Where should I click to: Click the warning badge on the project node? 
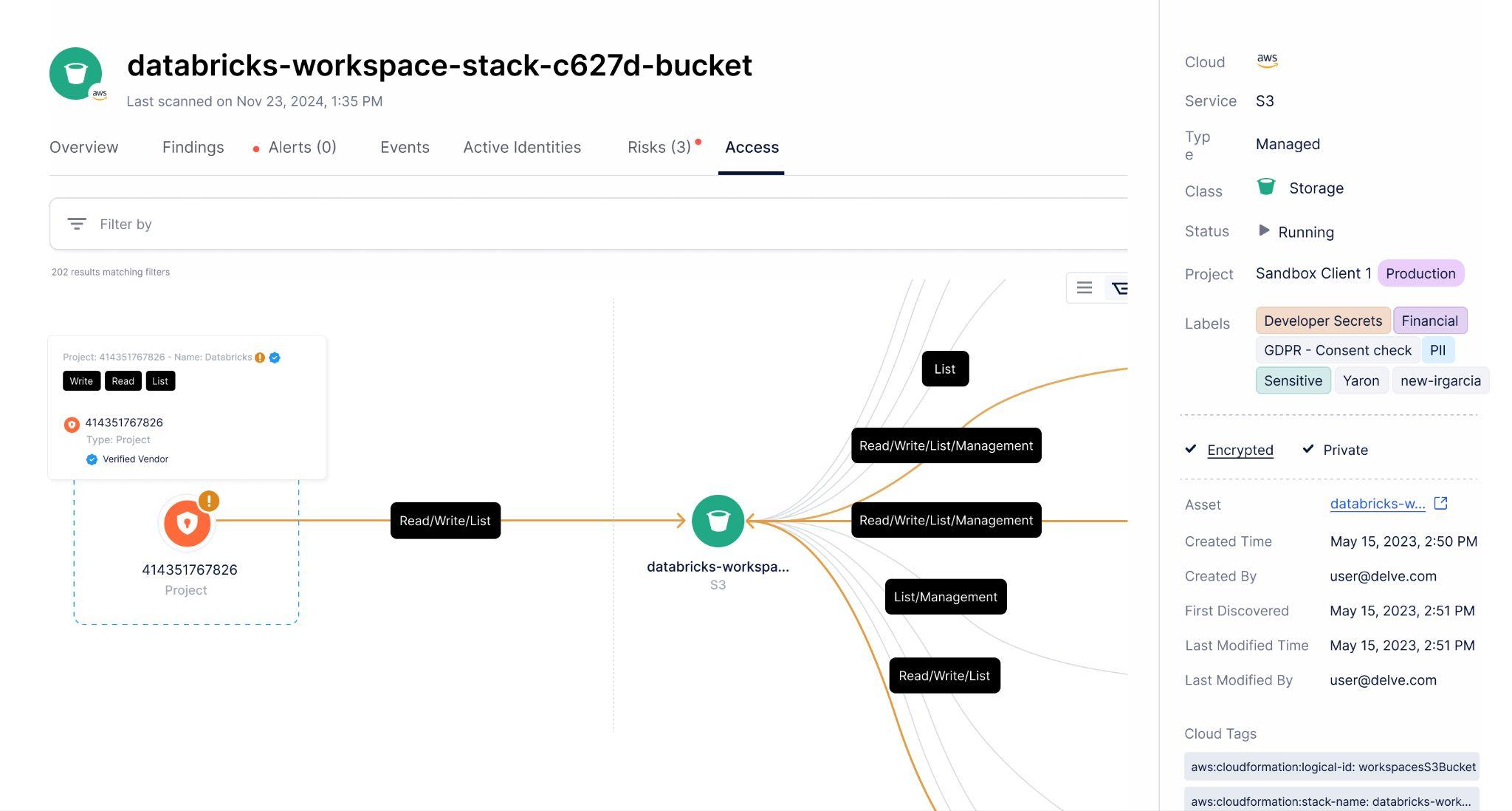[x=209, y=501]
